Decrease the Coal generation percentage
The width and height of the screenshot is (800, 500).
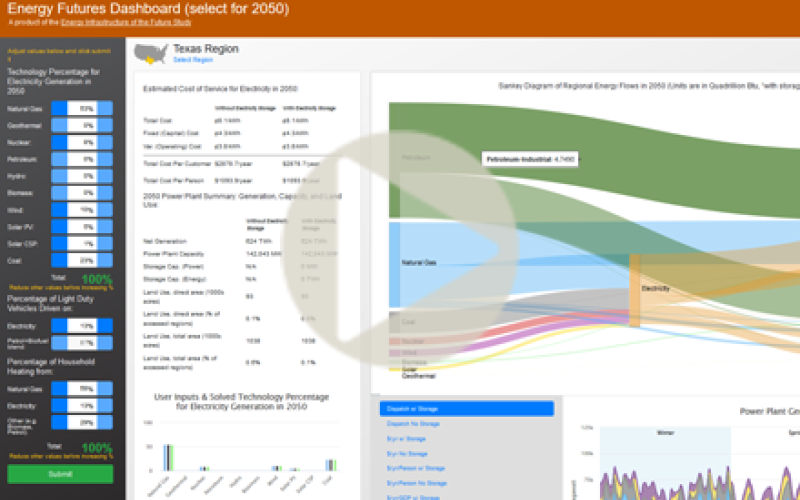coord(60,261)
